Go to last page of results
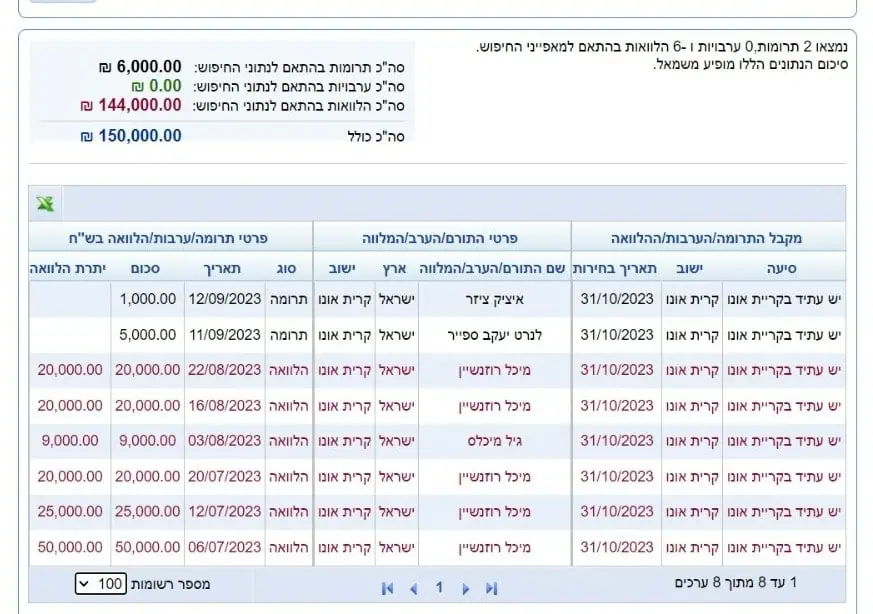873x614 pixels. [x=491, y=588]
